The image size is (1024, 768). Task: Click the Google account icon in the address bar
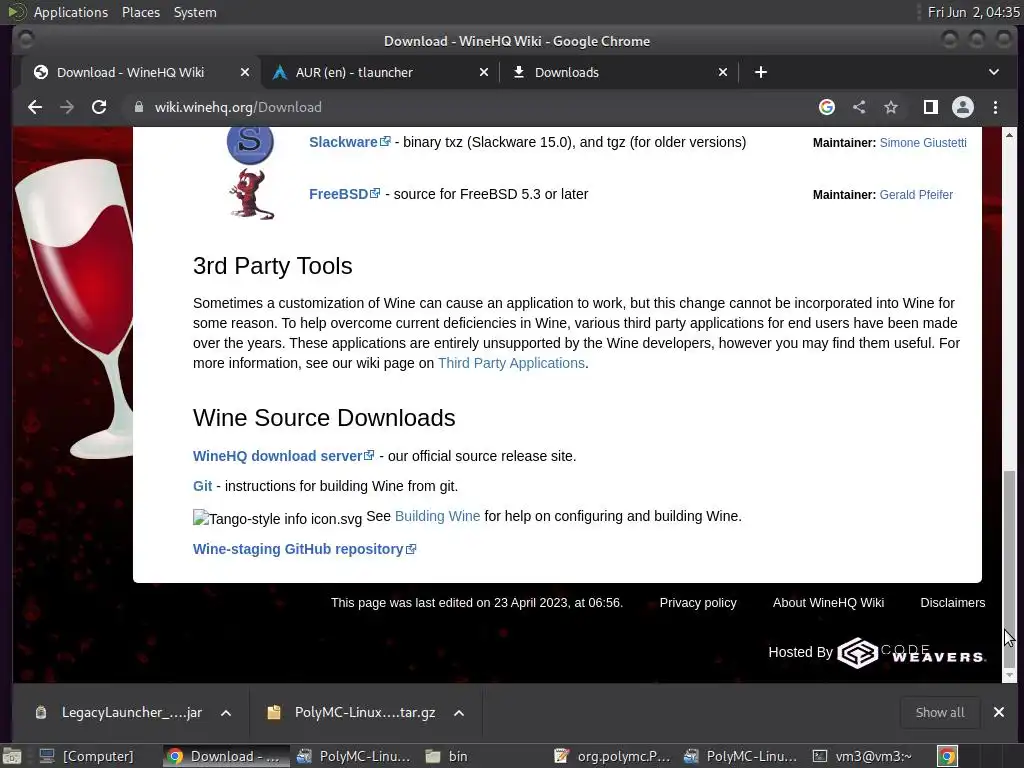(827, 107)
